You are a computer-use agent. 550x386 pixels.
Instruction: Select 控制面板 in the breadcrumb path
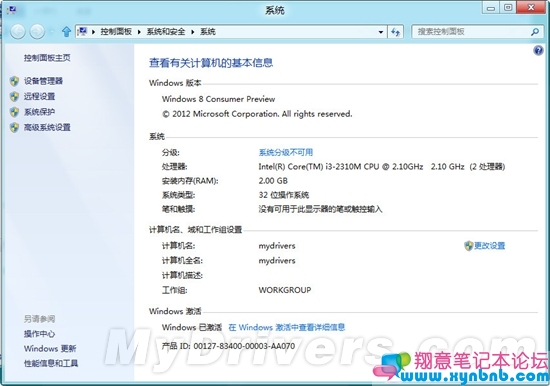[x=116, y=32]
